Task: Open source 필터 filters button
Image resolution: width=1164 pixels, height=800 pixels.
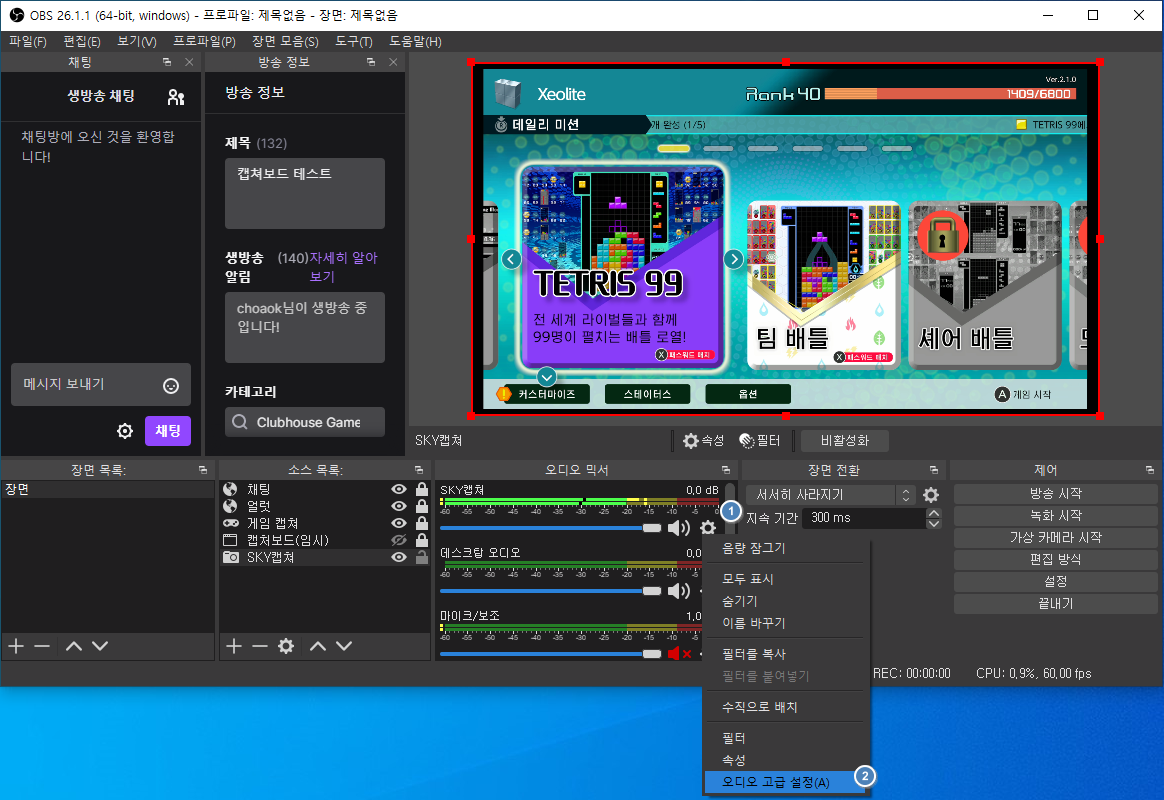Action: coord(759,441)
